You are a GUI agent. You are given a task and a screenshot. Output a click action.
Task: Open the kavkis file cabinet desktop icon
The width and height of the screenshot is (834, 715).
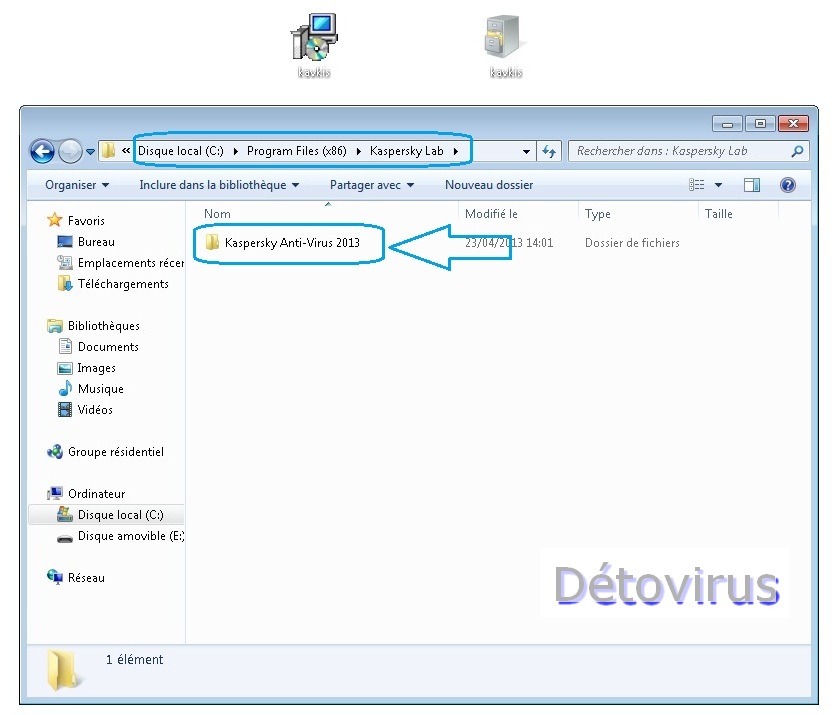[505, 45]
